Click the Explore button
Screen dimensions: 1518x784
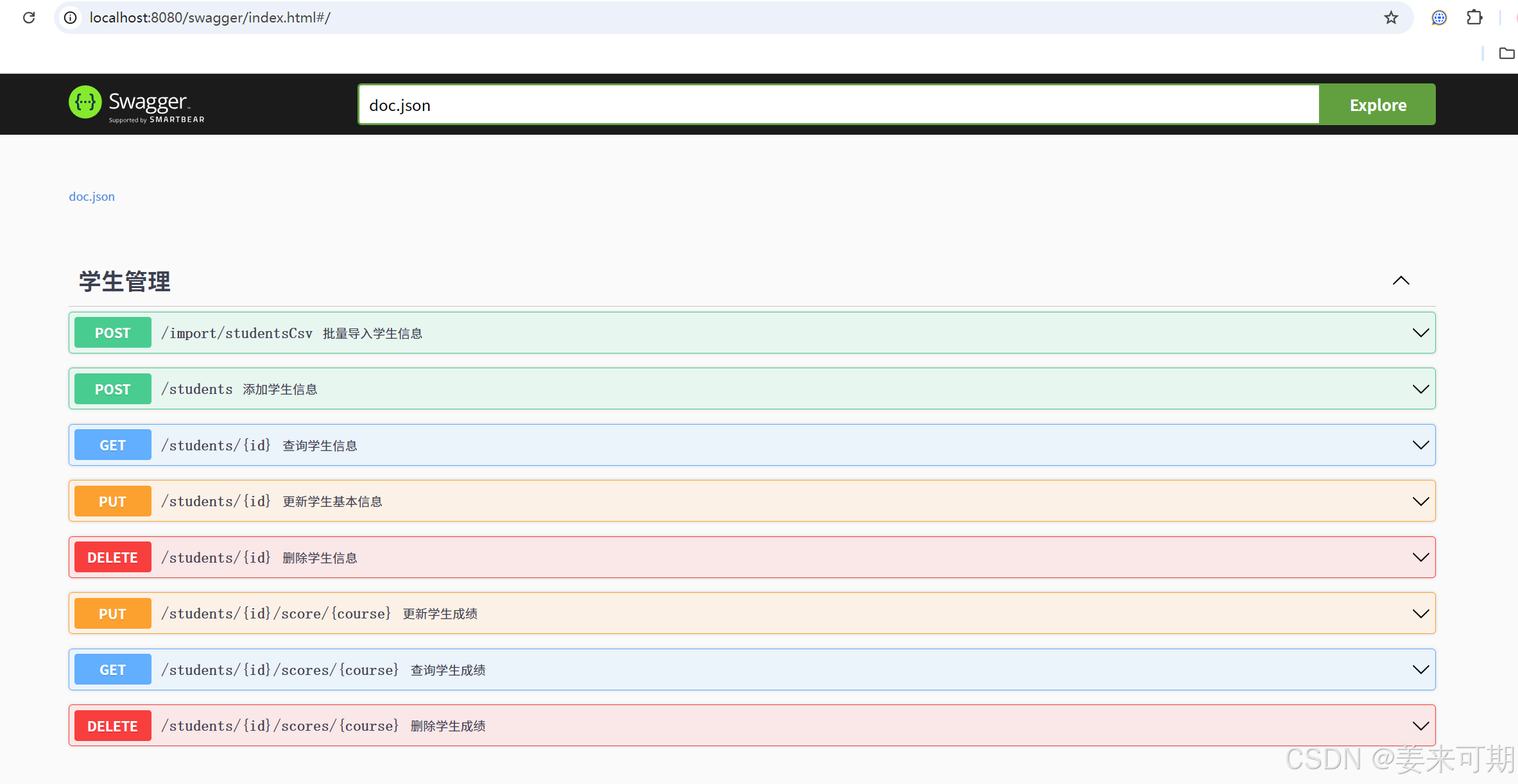[1377, 105]
